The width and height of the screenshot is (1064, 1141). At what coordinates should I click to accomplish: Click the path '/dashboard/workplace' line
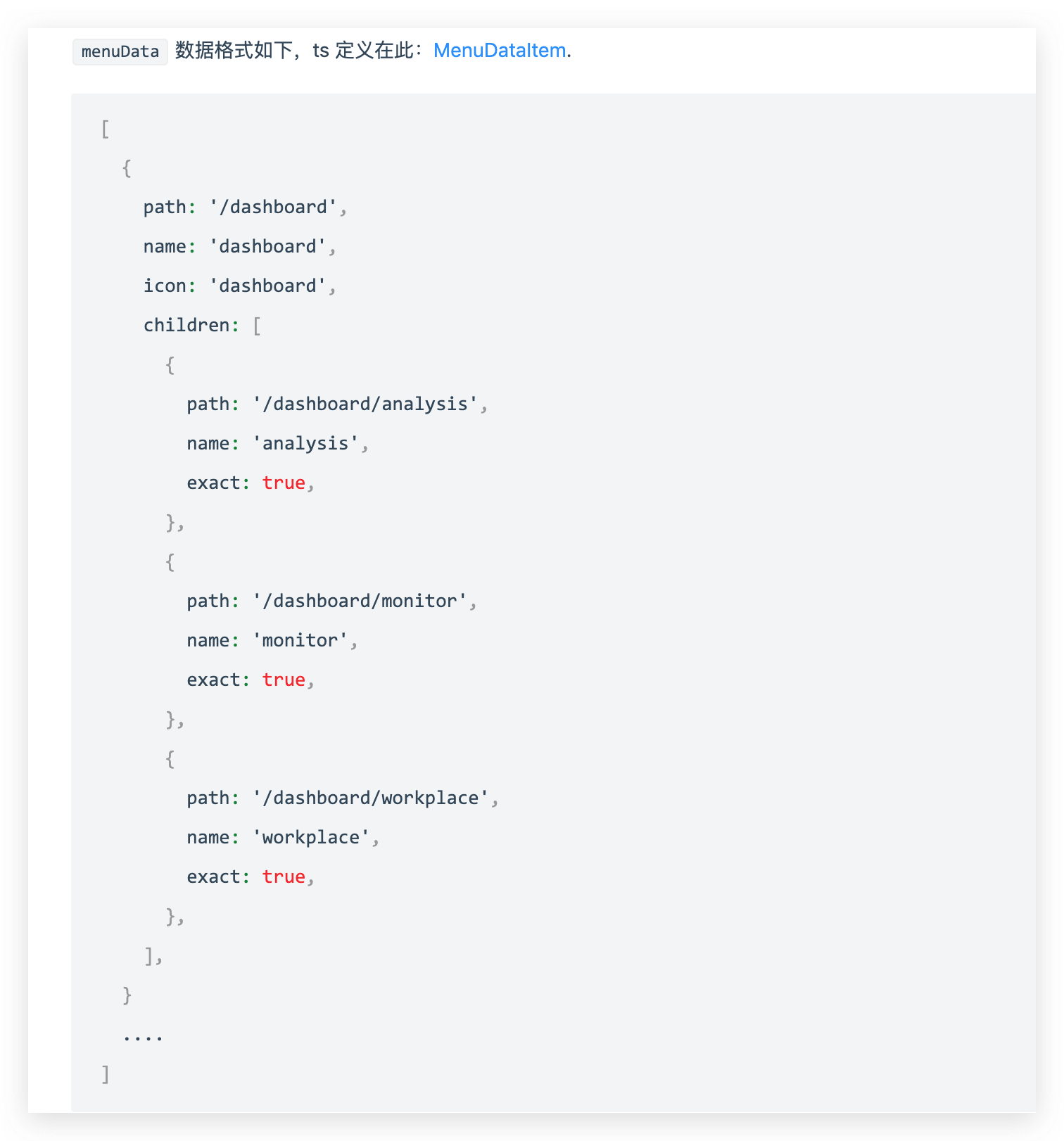343,798
